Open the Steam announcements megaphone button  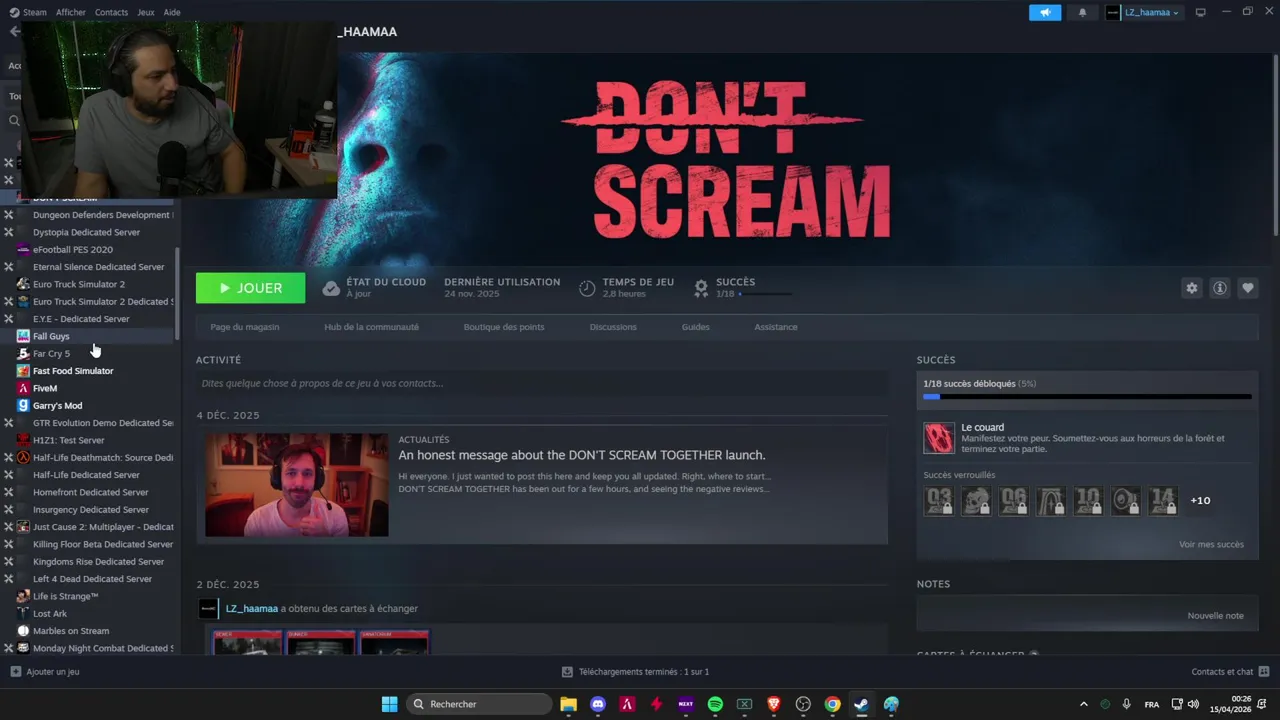pyautogui.click(x=1045, y=12)
